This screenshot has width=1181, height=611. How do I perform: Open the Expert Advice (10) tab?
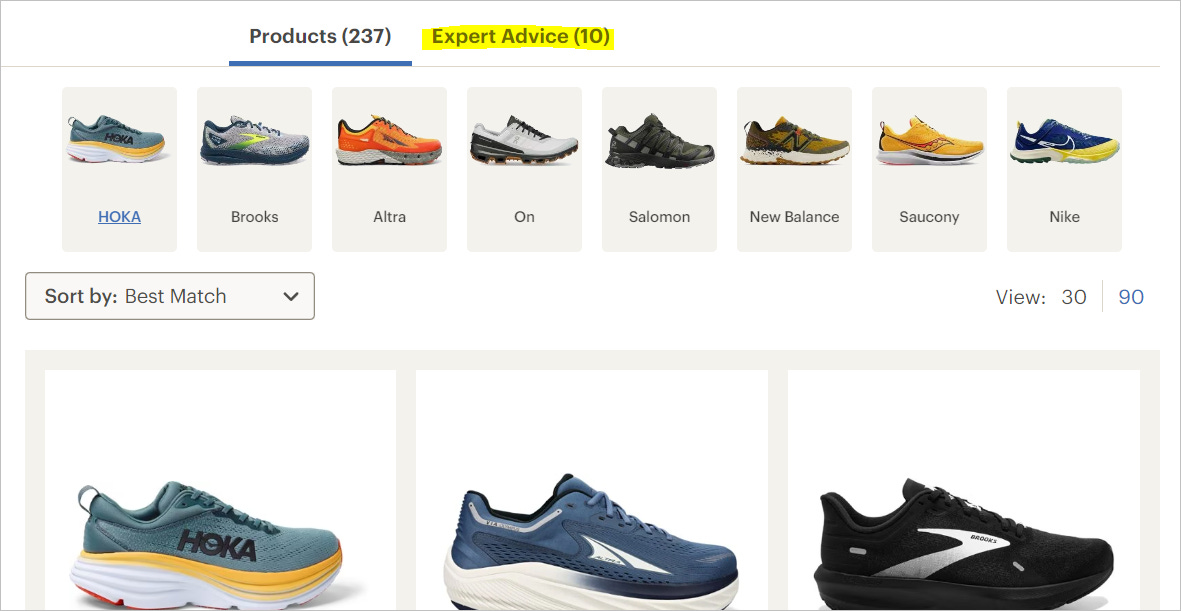pyautogui.click(x=520, y=36)
